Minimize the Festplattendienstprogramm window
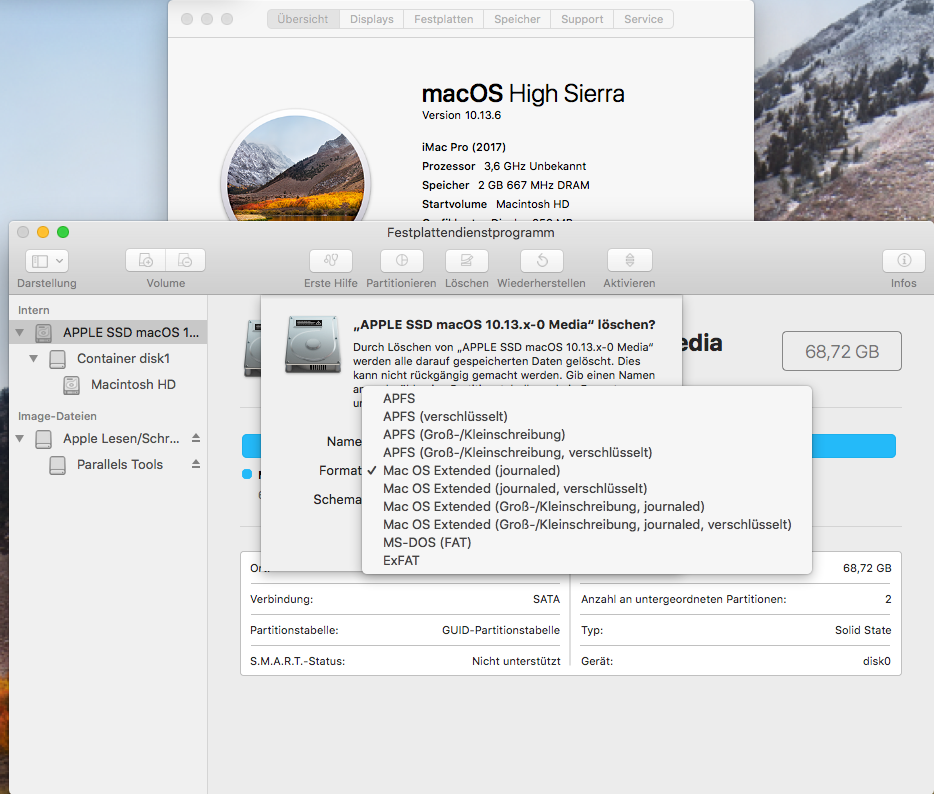The image size is (934, 794). tap(43, 232)
